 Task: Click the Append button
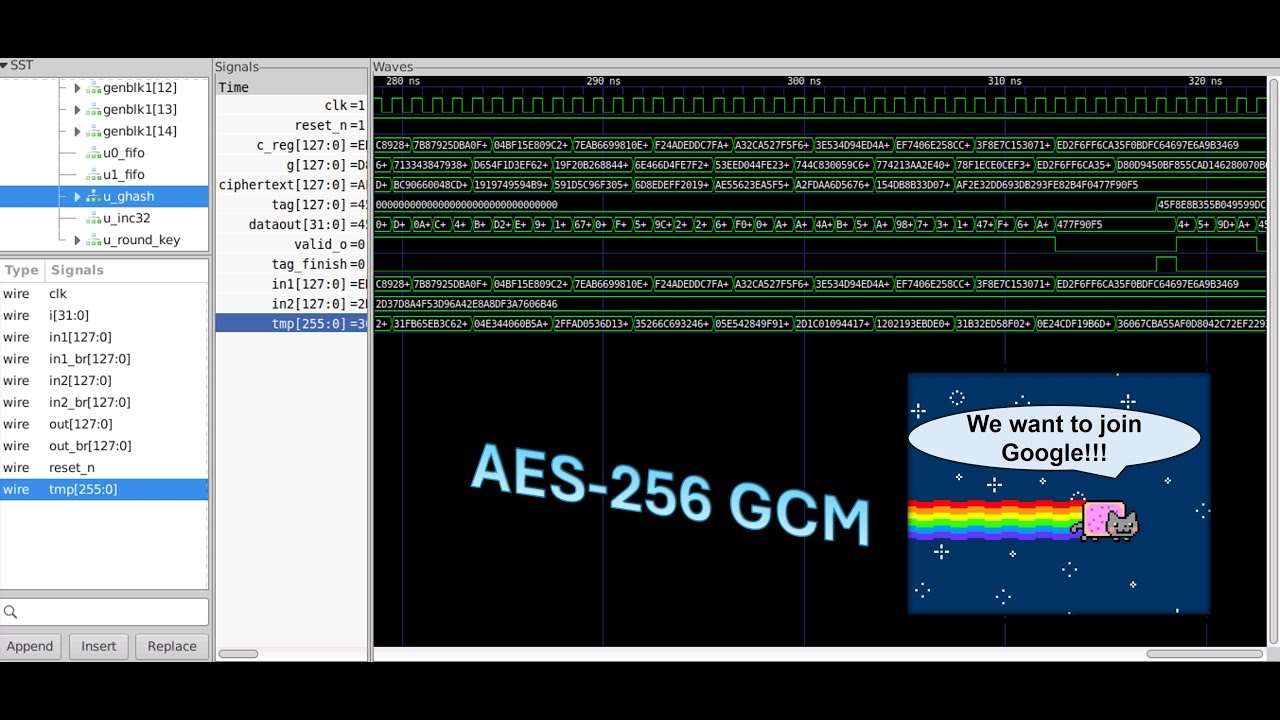tap(30, 646)
